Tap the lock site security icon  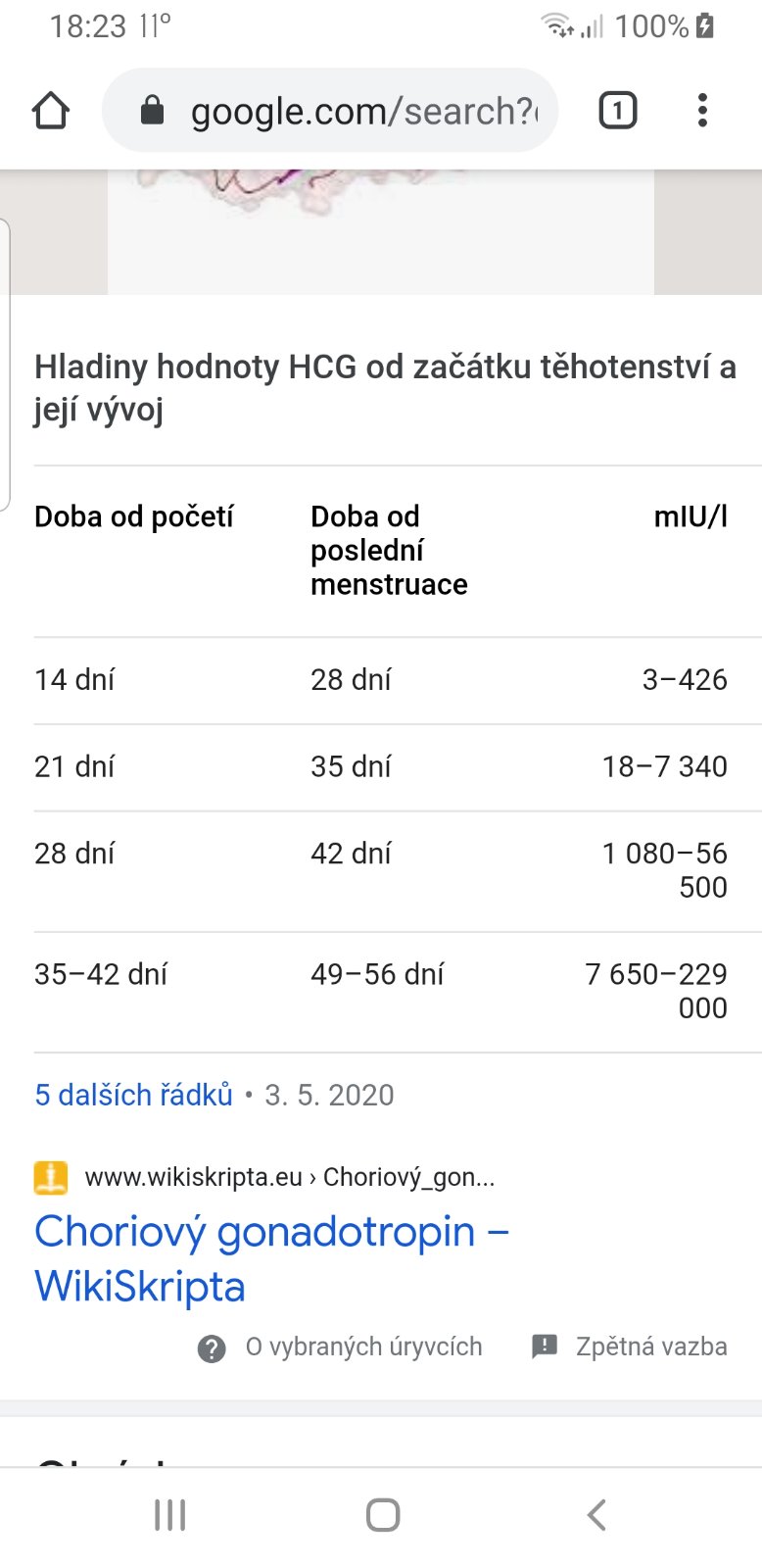[x=152, y=111]
